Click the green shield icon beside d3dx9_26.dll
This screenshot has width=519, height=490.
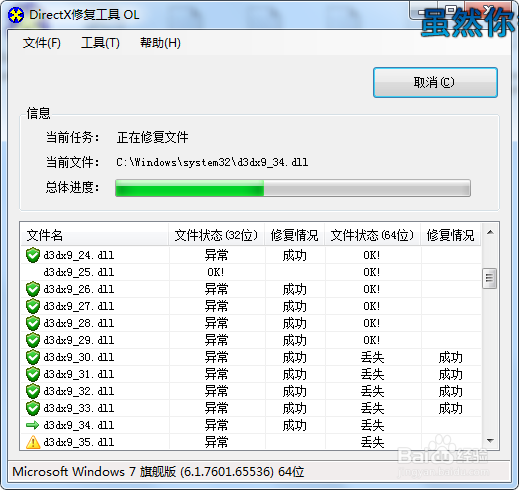(x=33, y=289)
